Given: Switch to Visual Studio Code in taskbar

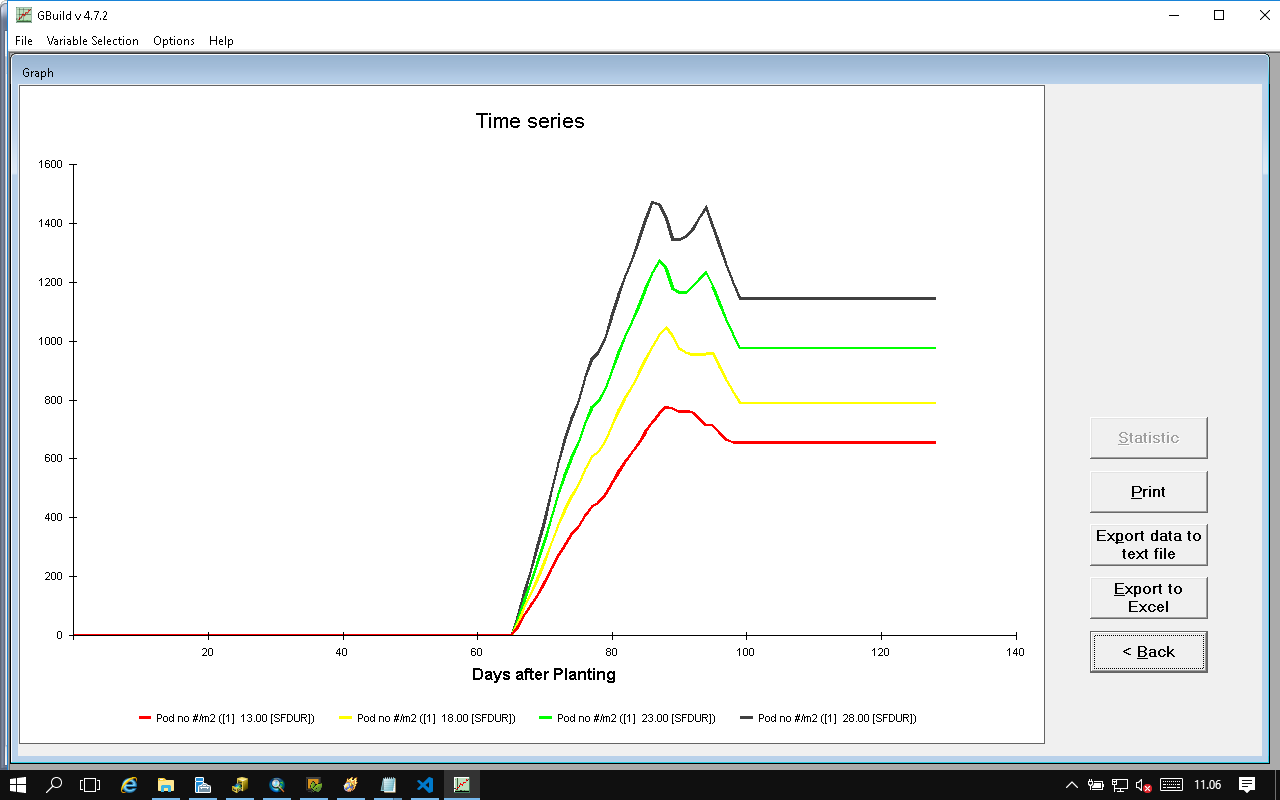Looking at the screenshot, I should pos(425,785).
